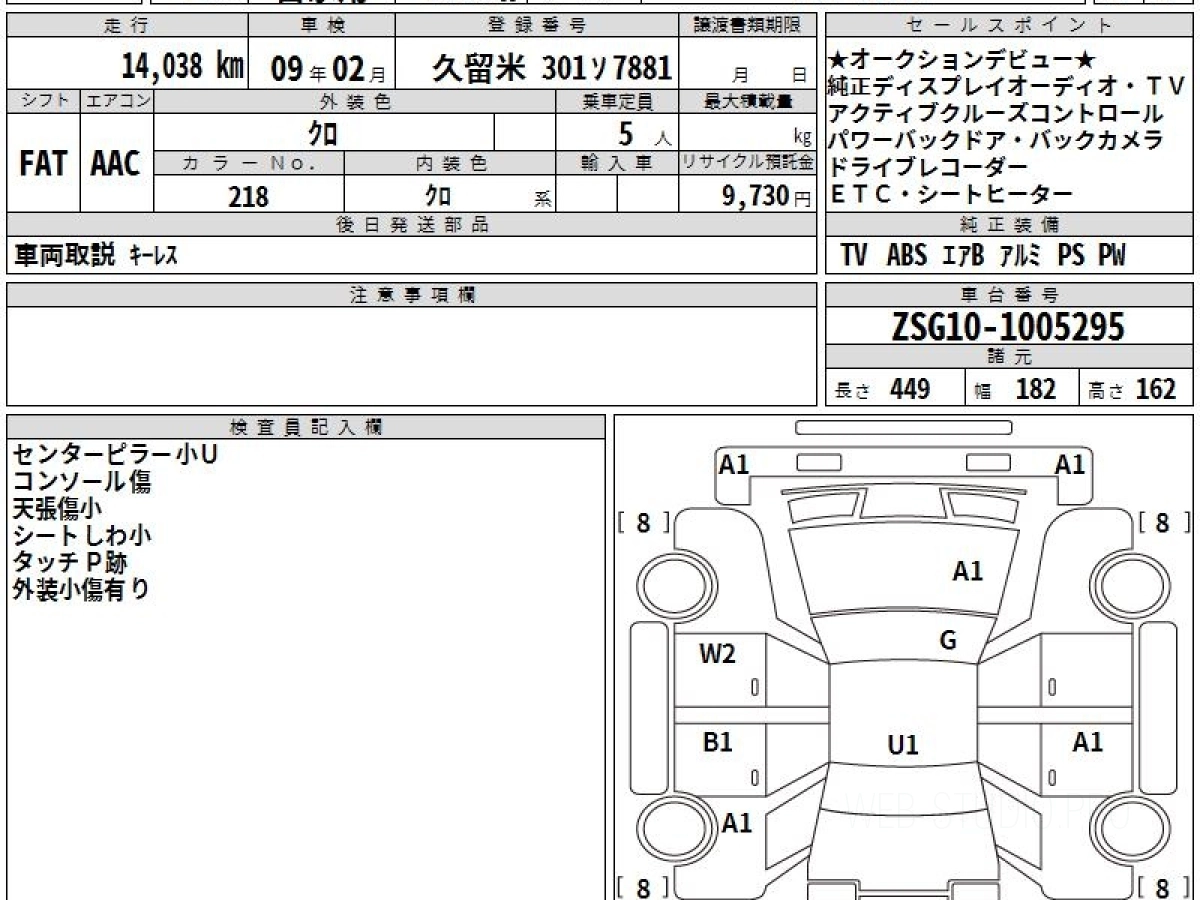Click the 検査員記入欄 header
Viewport: 1200px width, 900px height.
pos(306,427)
